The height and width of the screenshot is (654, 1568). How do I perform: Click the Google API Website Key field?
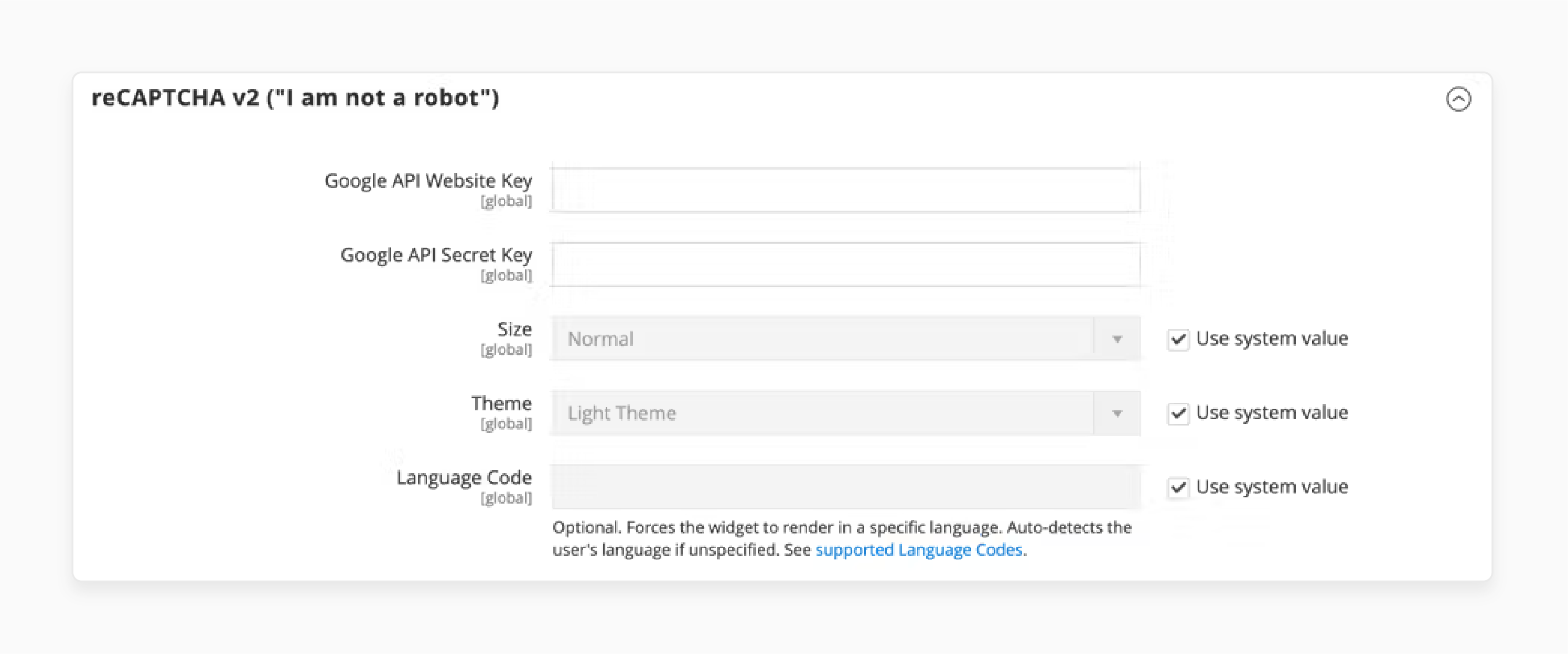click(x=845, y=190)
